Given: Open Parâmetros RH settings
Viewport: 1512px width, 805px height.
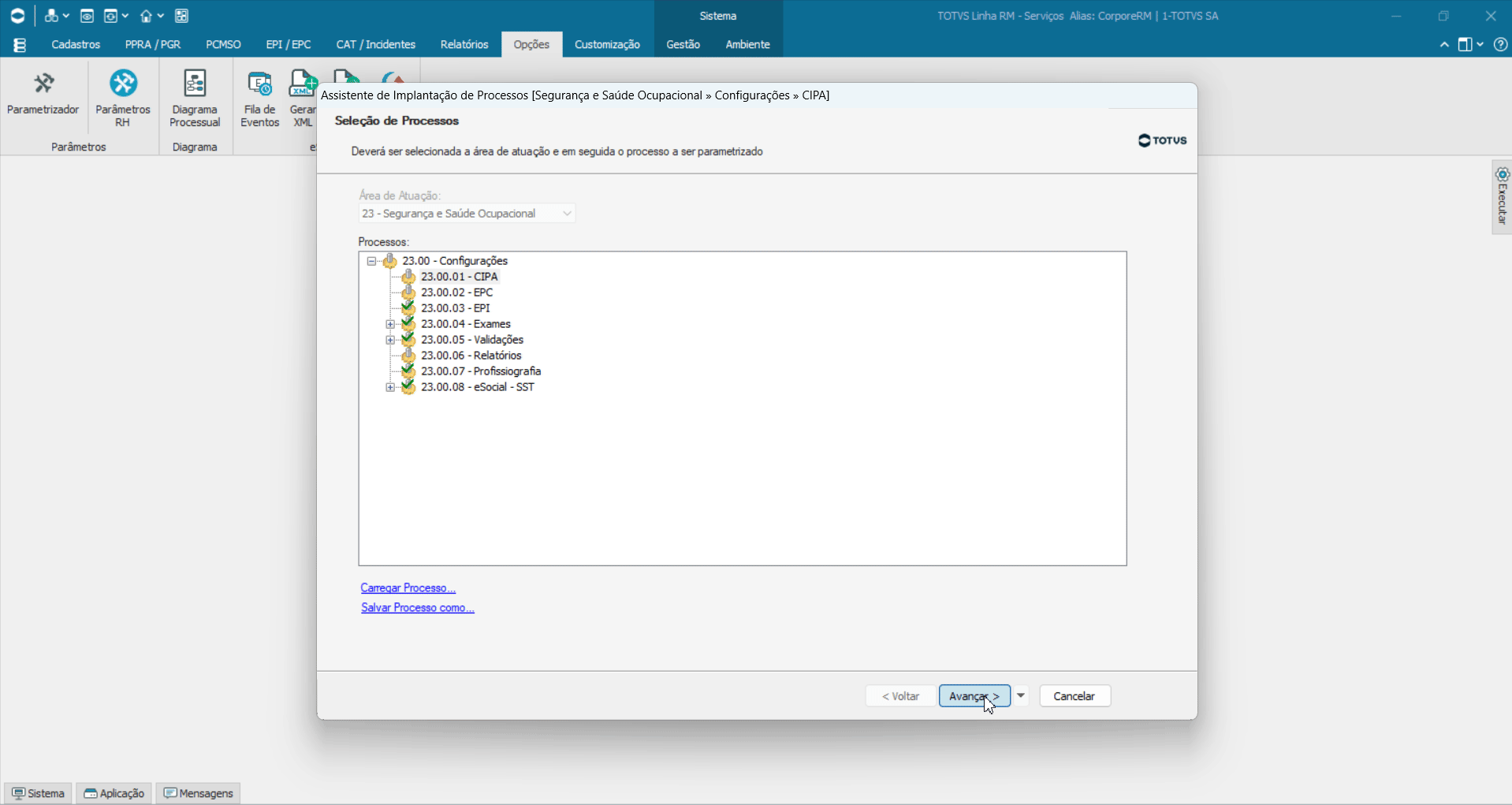Looking at the screenshot, I should point(123,99).
